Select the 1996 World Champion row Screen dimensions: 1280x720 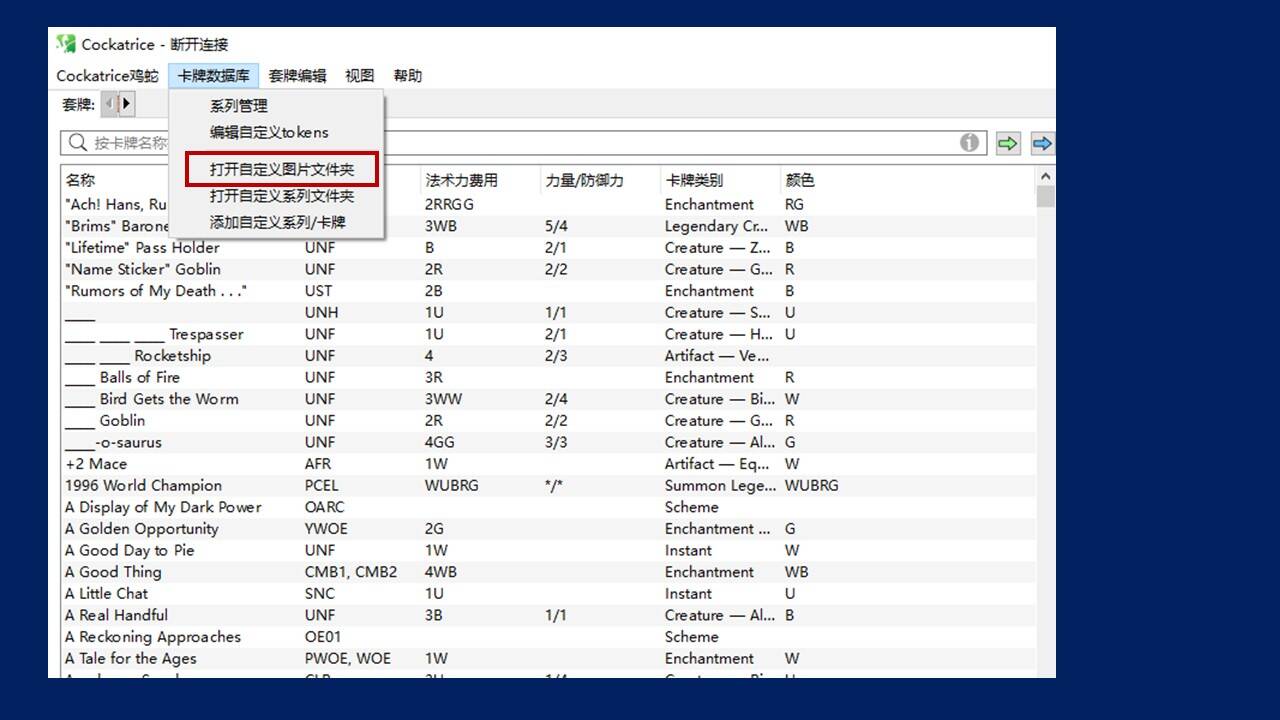(x=548, y=485)
